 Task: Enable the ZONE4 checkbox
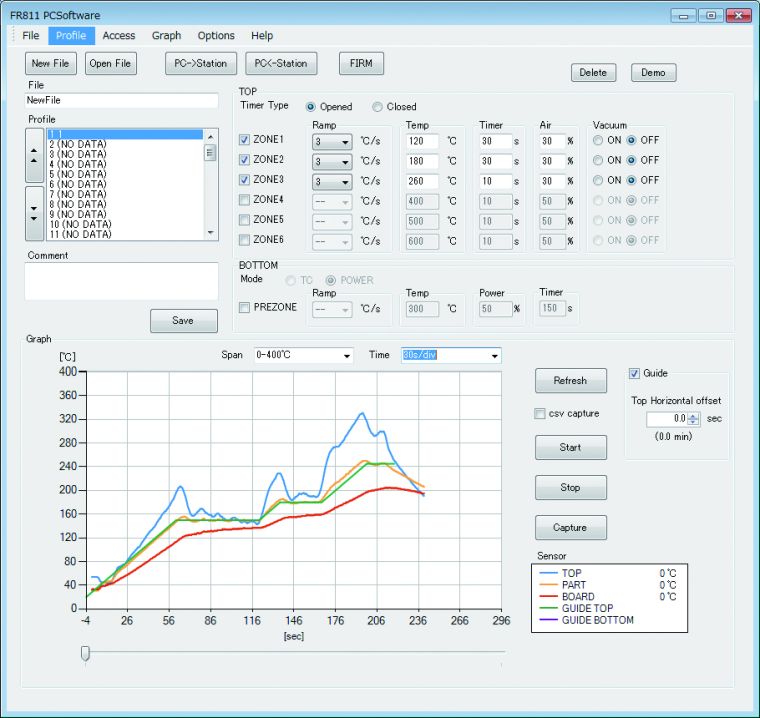click(245, 200)
